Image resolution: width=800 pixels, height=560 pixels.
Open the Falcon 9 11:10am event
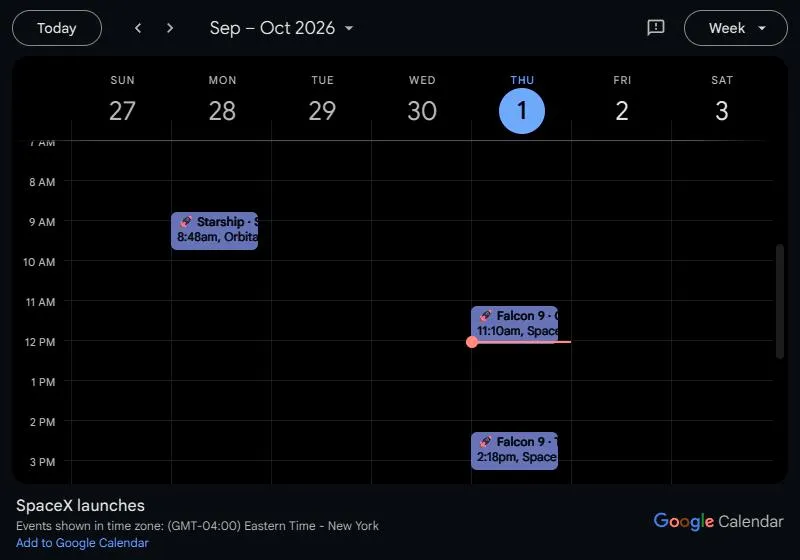[514, 323]
